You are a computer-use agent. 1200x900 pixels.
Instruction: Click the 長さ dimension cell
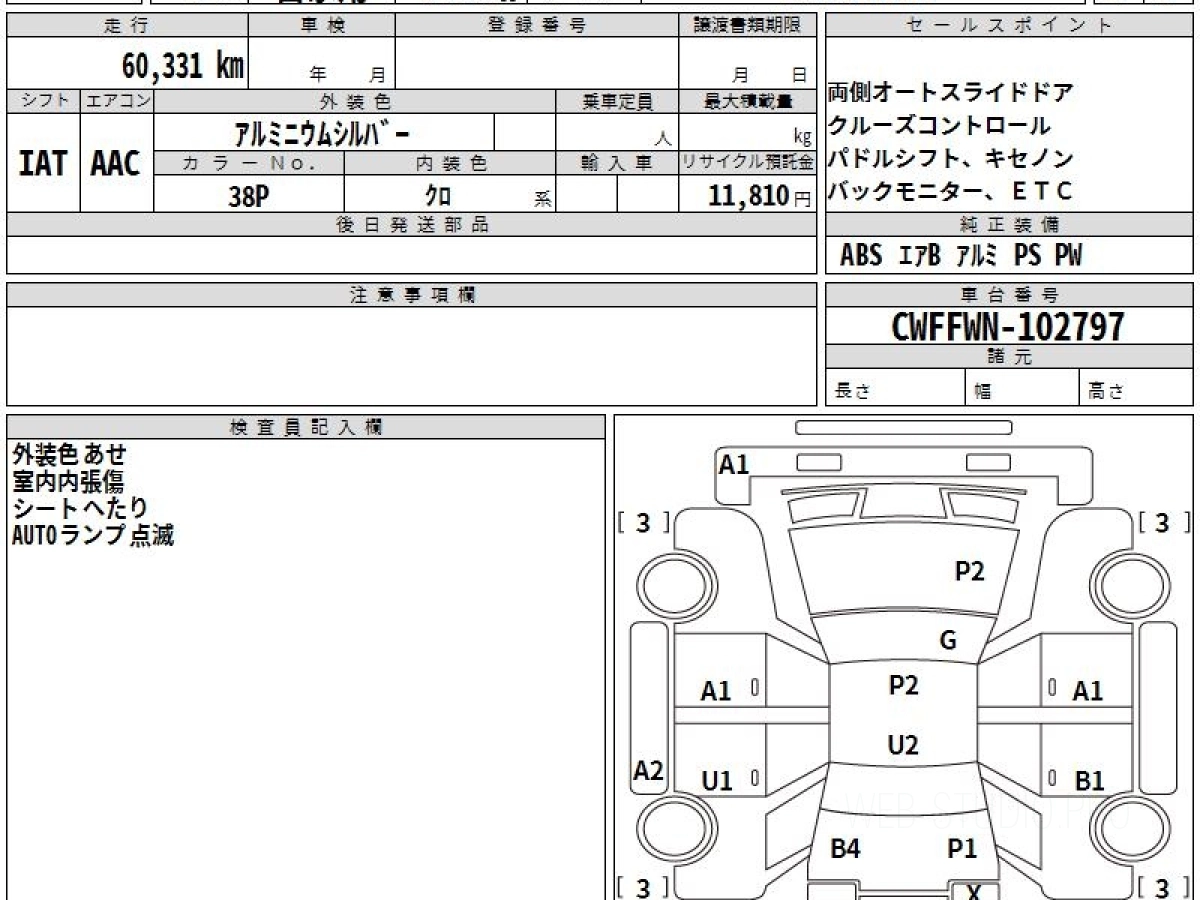coord(896,388)
